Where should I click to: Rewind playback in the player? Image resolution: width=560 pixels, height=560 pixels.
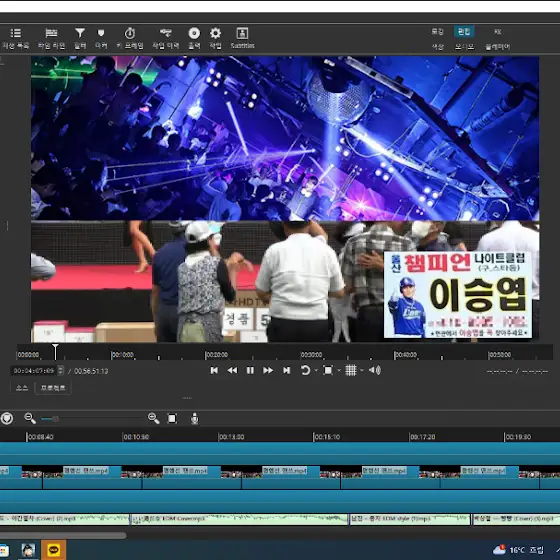(x=232, y=370)
